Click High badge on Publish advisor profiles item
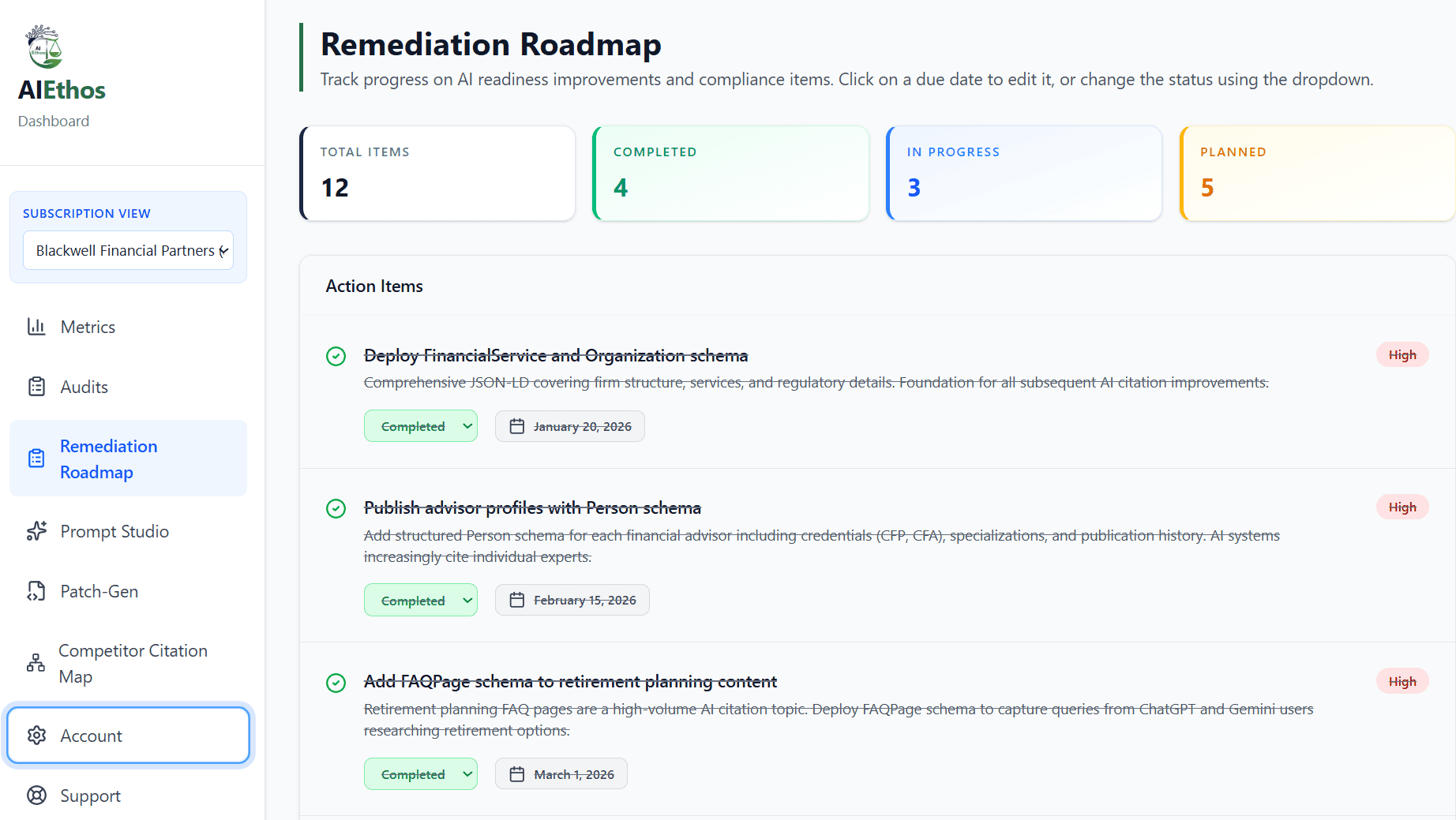Viewport: 1456px width, 820px height. click(1402, 507)
